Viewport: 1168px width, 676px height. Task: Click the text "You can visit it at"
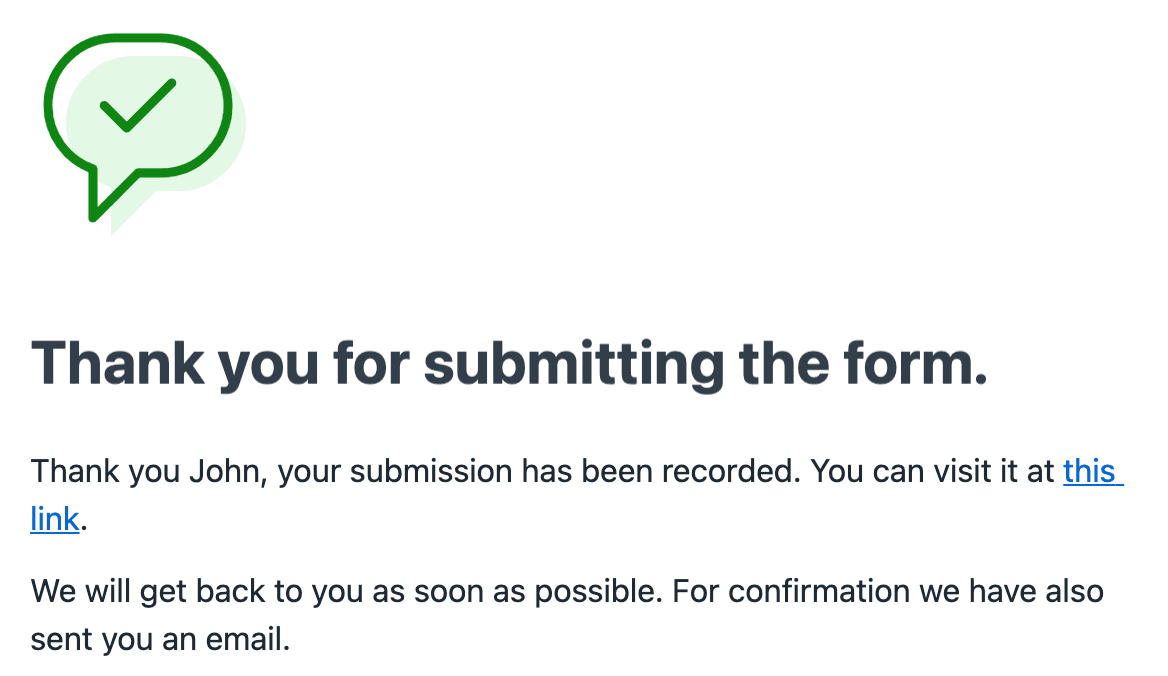point(933,471)
